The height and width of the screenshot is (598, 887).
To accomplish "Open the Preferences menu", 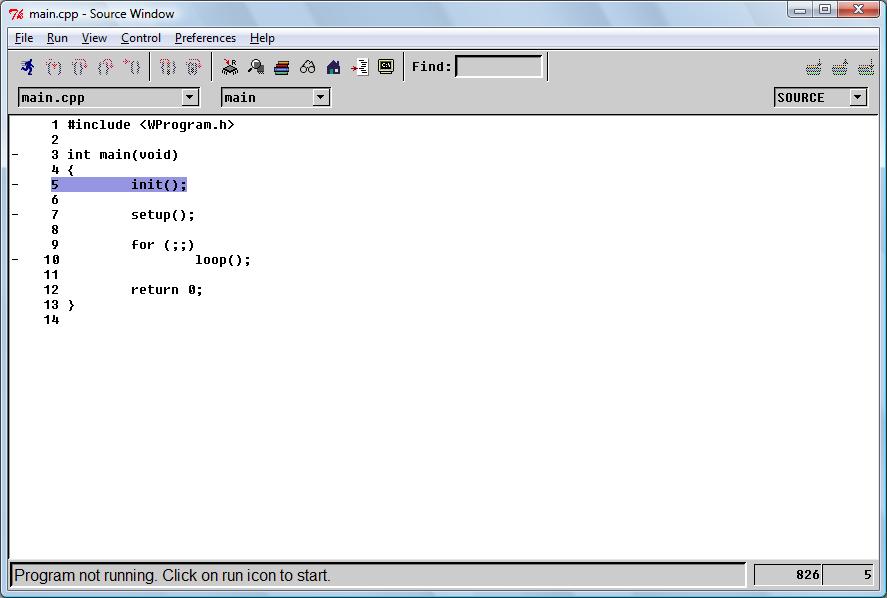I will tap(205, 38).
